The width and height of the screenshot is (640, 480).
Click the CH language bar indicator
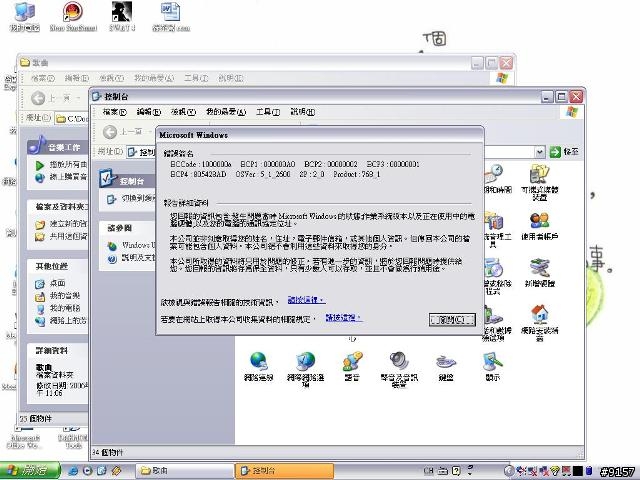point(428,471)
